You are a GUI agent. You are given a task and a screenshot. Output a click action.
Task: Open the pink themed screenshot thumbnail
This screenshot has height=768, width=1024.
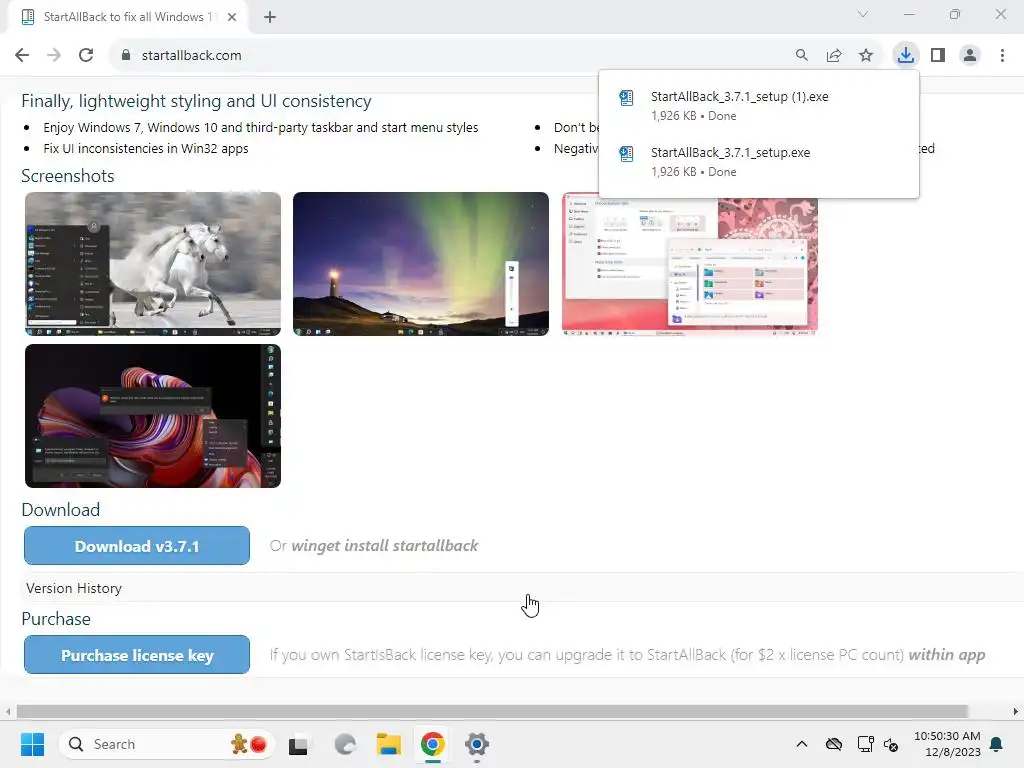[x=690, y=266]
